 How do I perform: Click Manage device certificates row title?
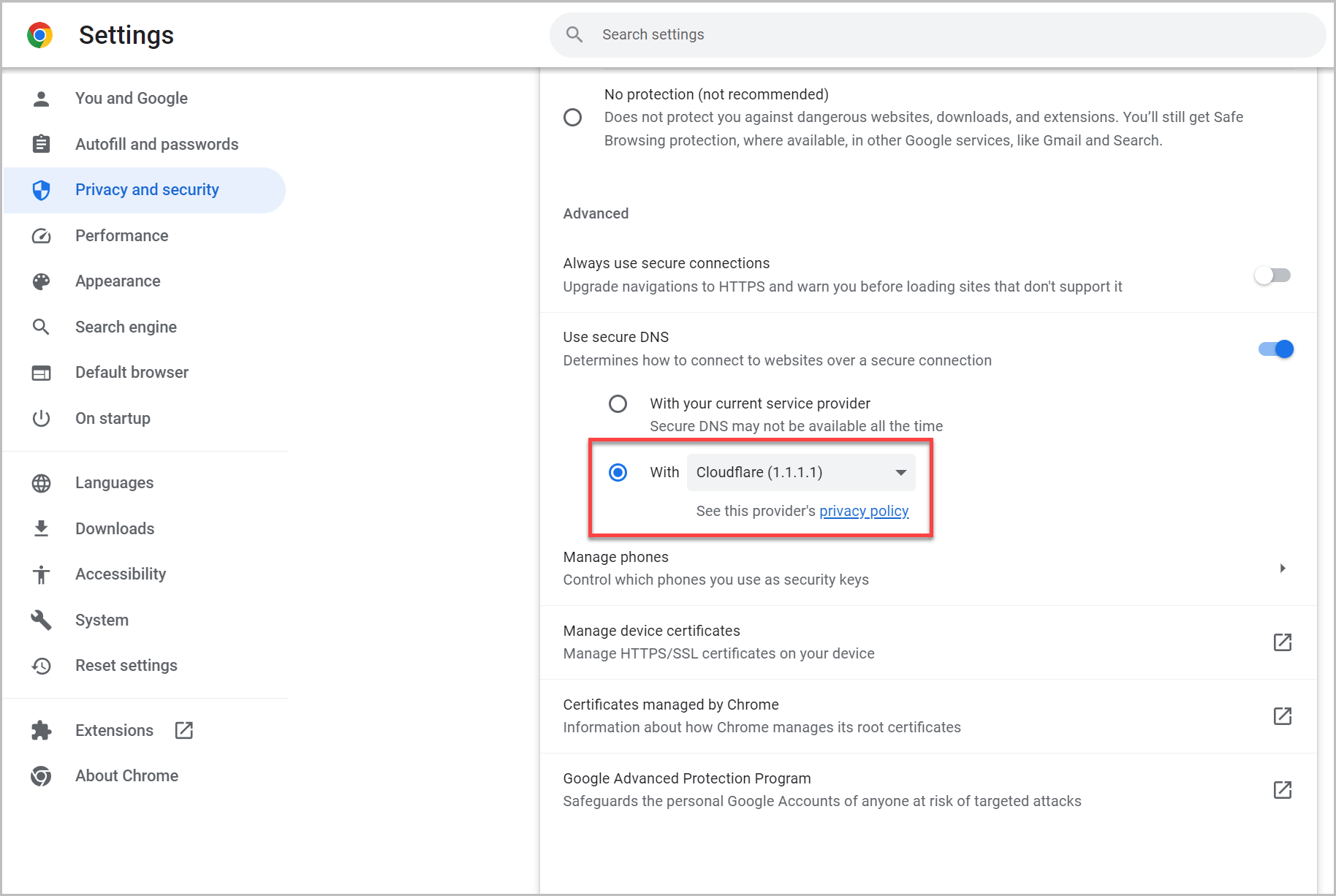point(651,631)
